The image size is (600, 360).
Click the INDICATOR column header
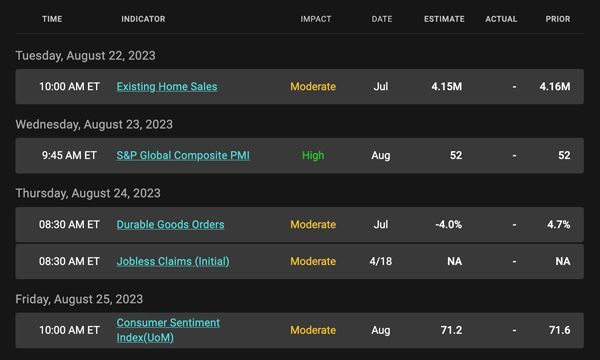143,19
